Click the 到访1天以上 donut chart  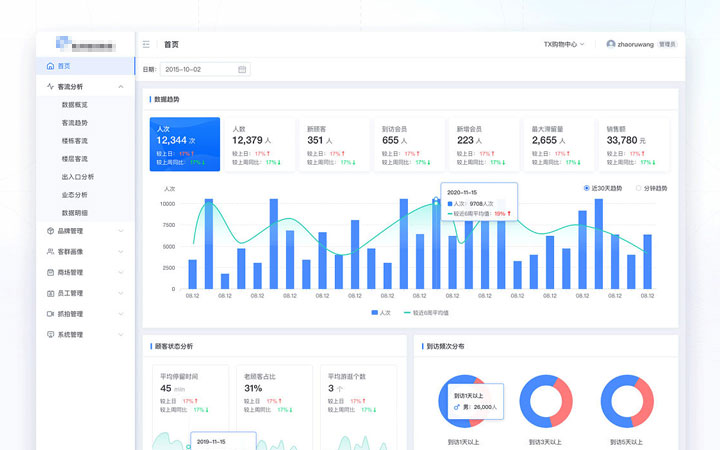[464, 401]
